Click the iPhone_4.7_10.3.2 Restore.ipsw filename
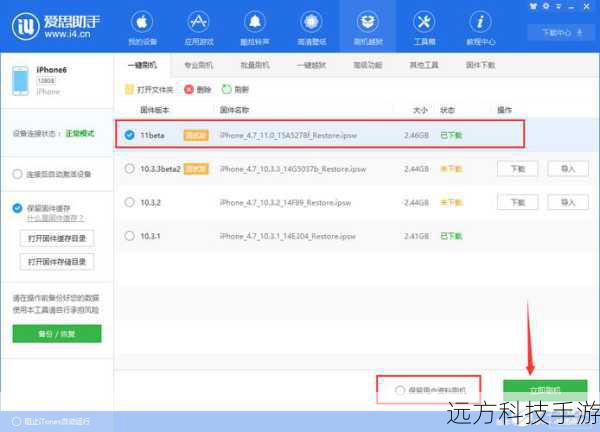 [x=285, y=202]
